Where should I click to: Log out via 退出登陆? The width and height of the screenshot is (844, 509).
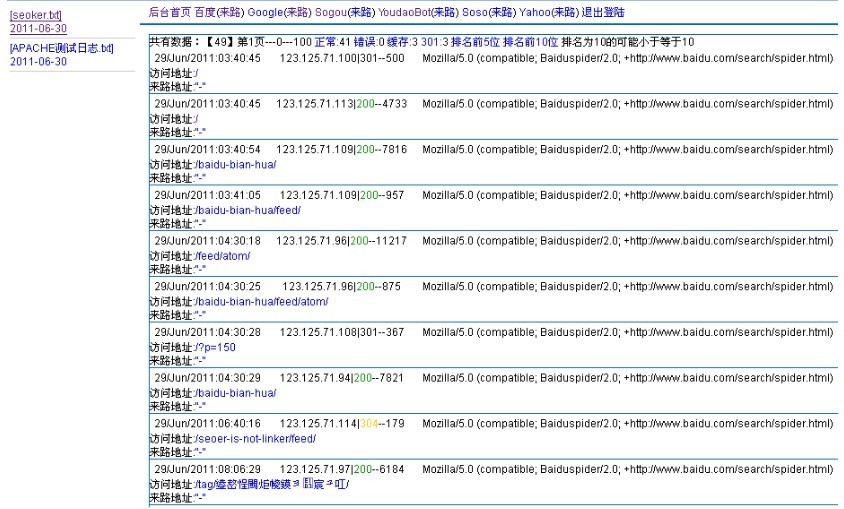(603, 12)
